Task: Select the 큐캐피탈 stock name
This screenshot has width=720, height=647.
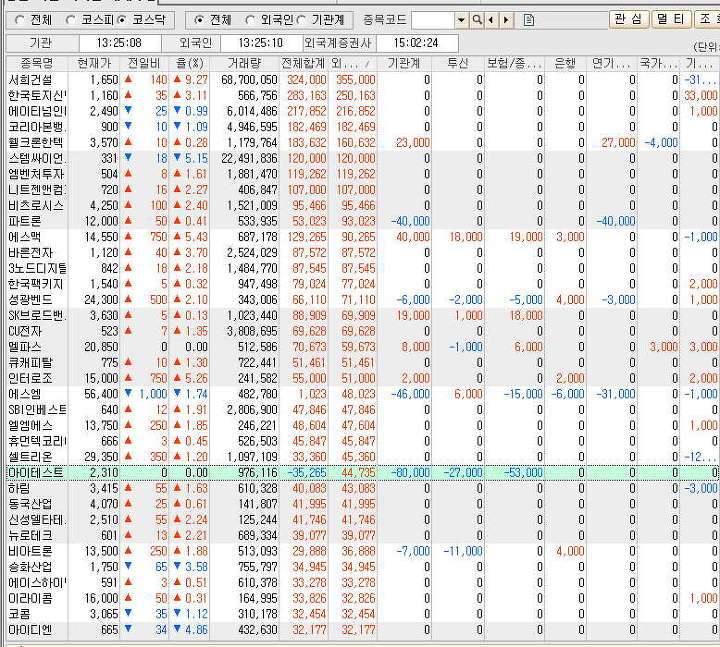Action: point(30,363)
